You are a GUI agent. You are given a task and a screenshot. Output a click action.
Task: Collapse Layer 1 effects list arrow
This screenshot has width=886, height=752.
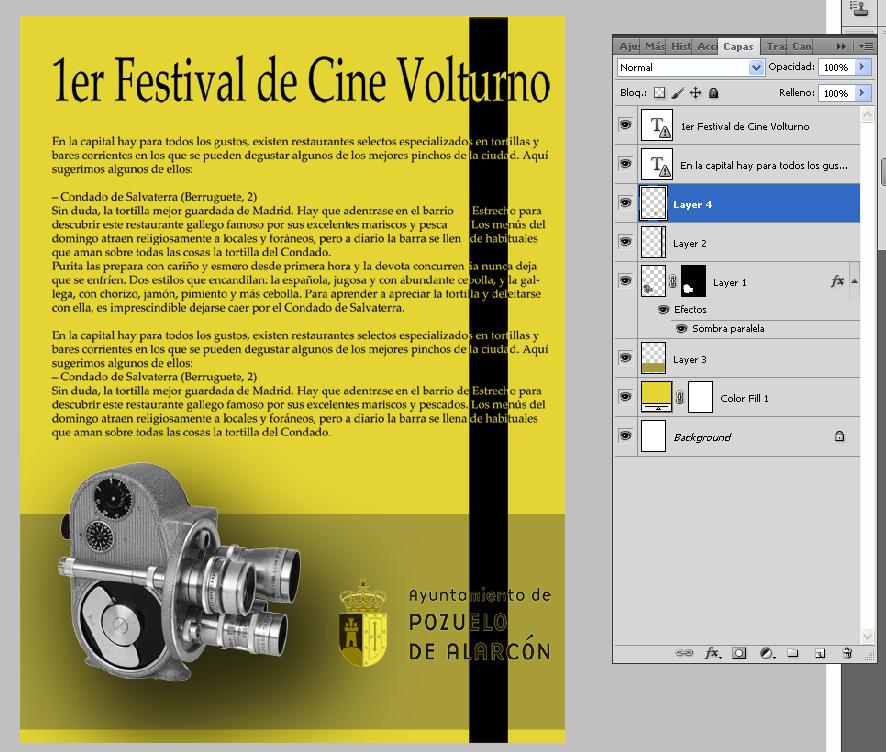(x=853, y=282)
